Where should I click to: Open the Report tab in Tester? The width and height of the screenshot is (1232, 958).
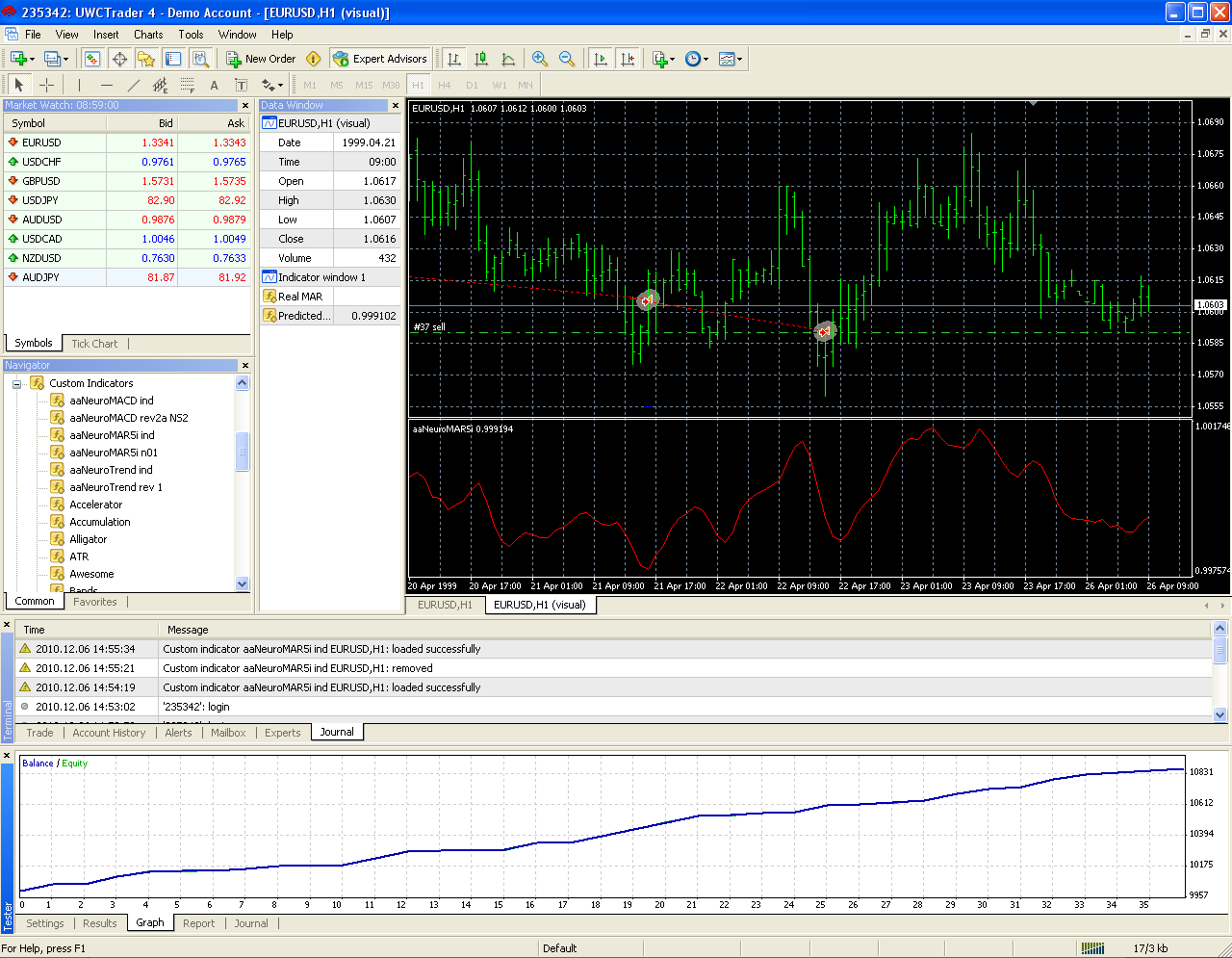(199, 923)
